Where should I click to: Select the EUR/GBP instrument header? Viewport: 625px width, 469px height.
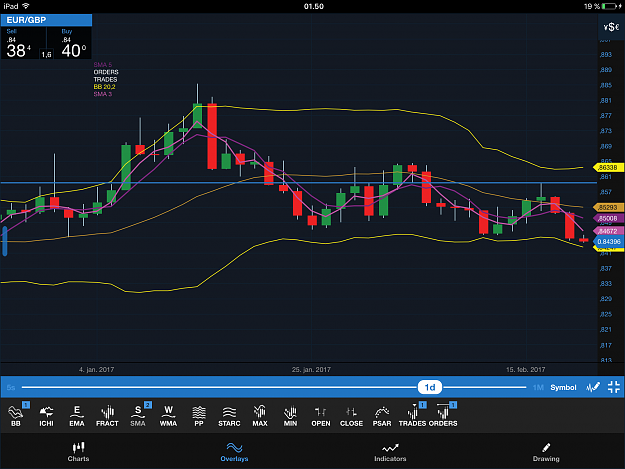tap(46, 20)
